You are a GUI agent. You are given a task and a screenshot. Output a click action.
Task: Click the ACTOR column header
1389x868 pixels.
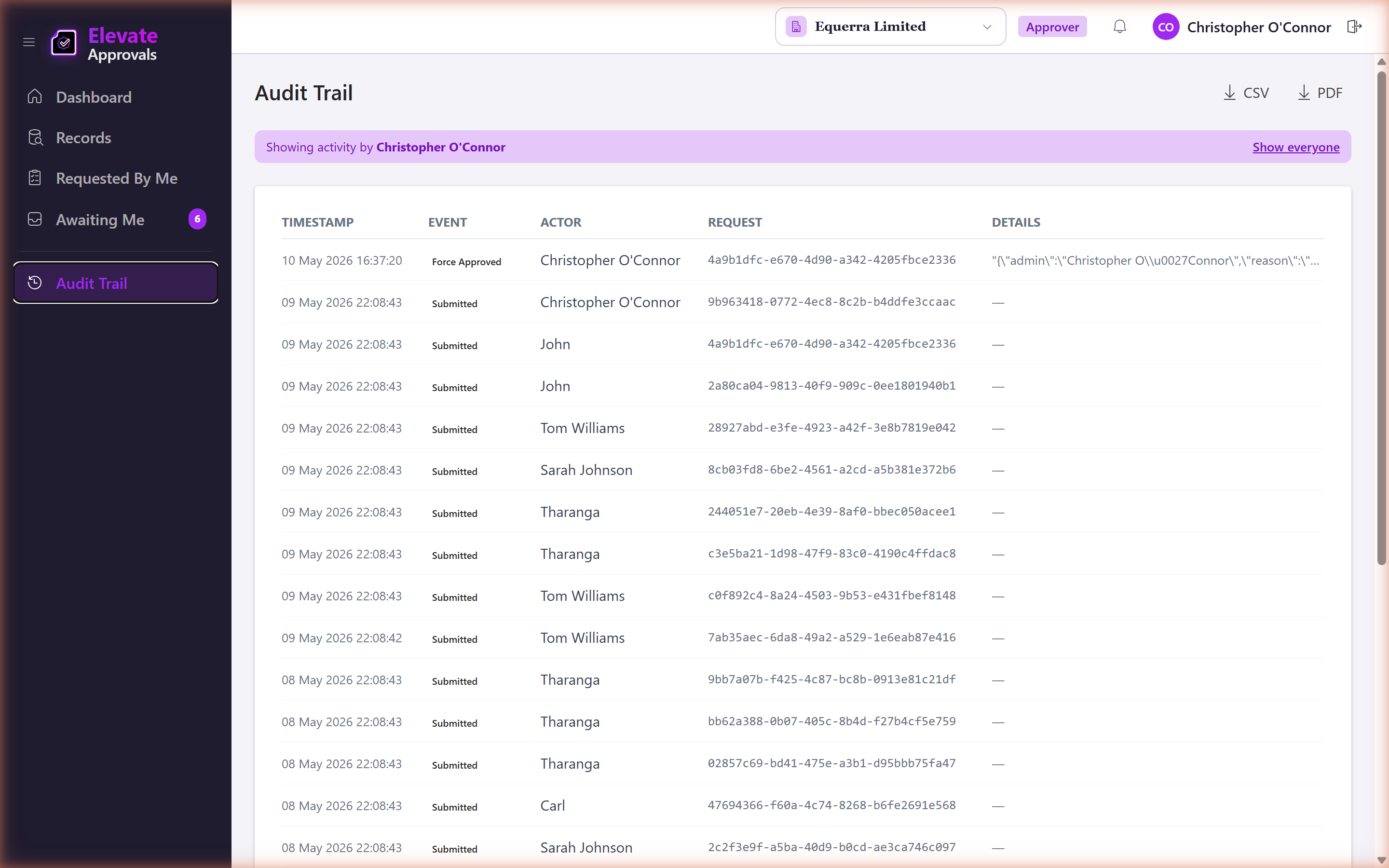point(561,222)
